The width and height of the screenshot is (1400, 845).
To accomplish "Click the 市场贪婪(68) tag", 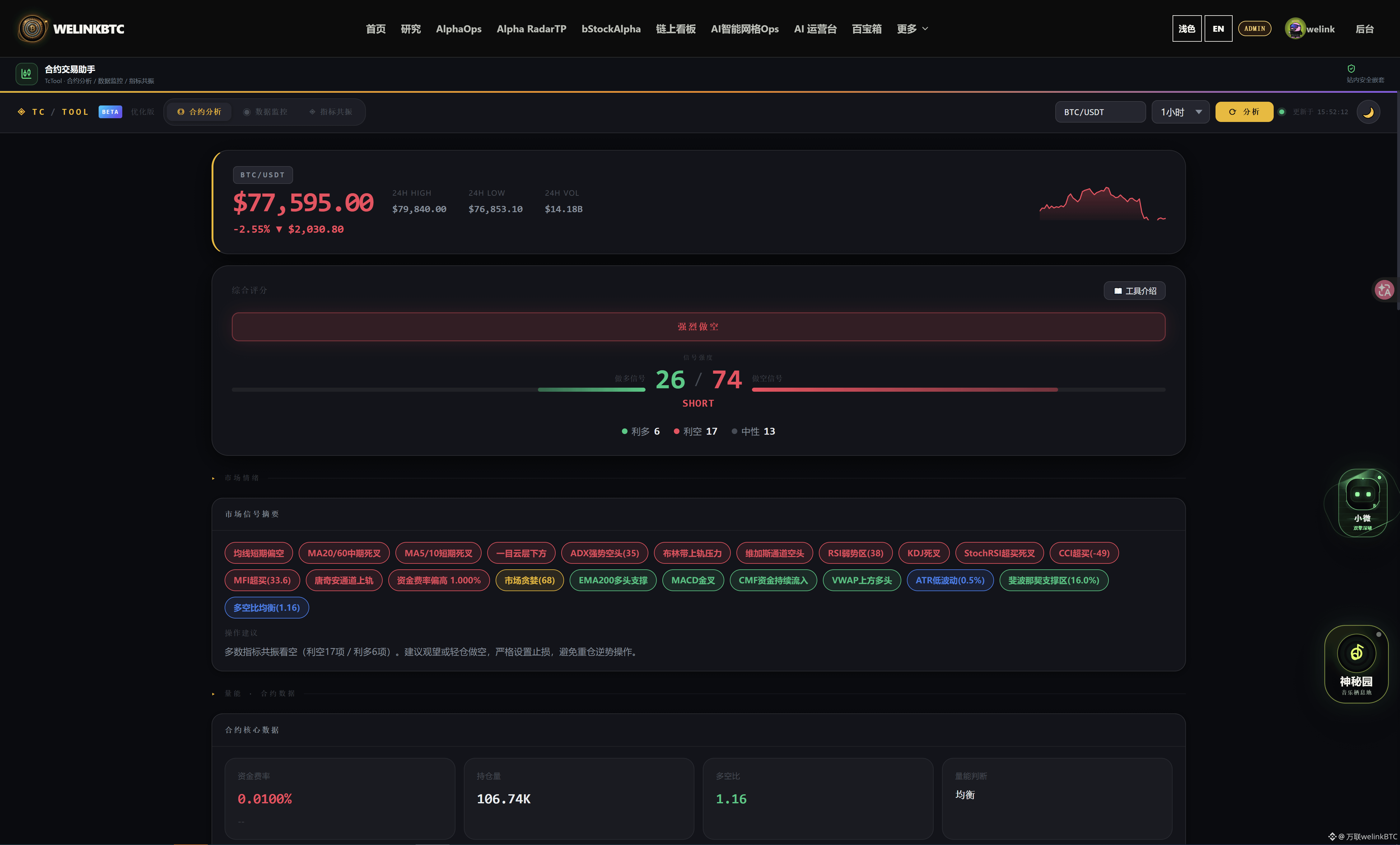I will pos(530,580).
